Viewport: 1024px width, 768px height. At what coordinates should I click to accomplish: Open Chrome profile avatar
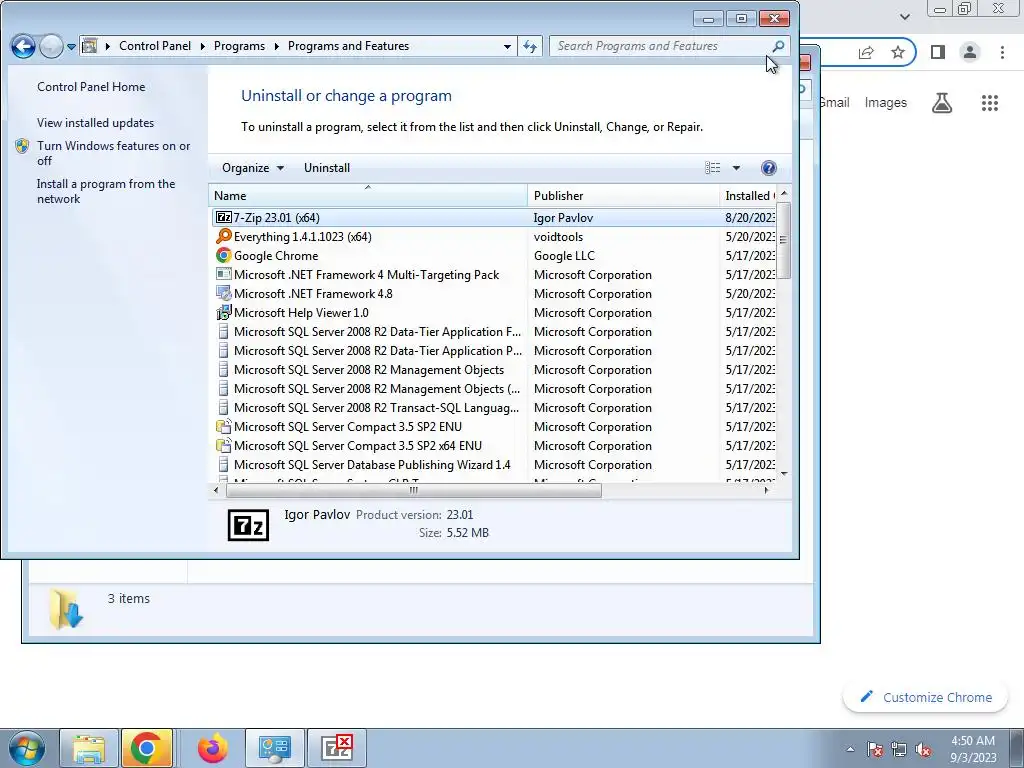[970, 52]
